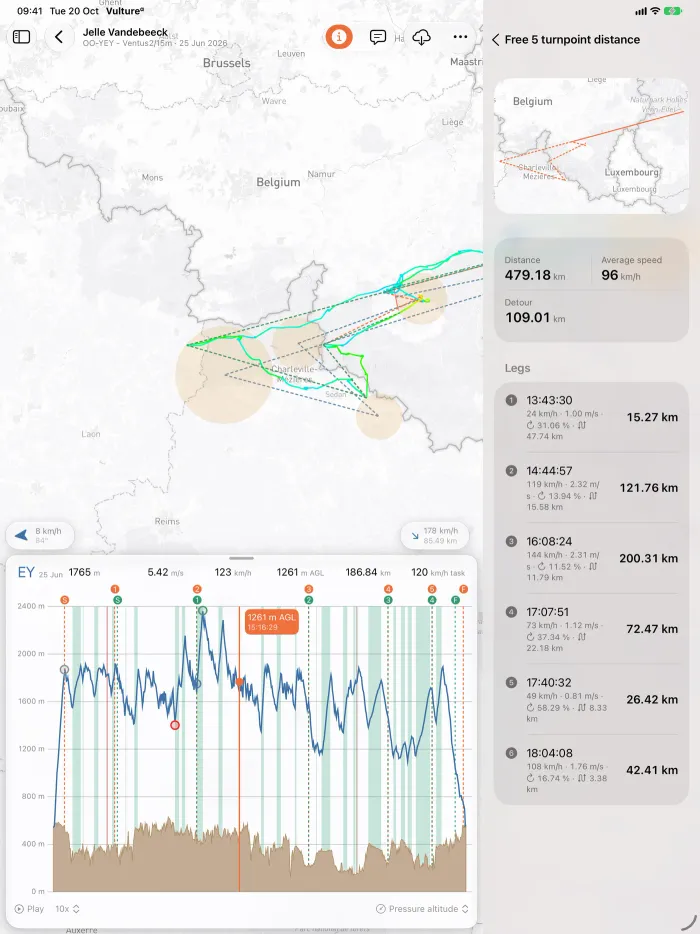Click green turnpoint 4 marker on barogram
Image resolution: width=700 pixels, height=934 pixels.
tap(432, 600)
